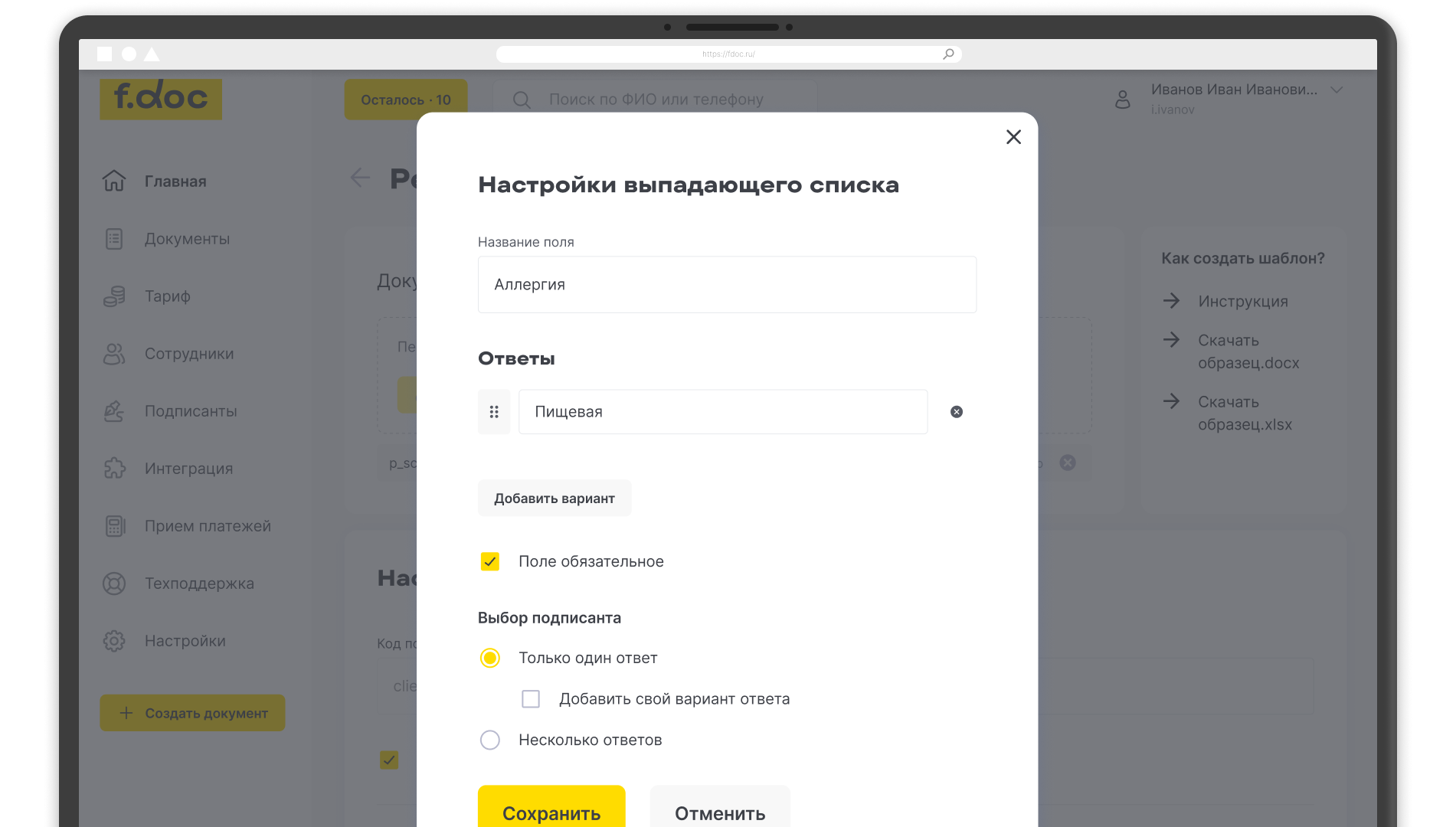Save settings with Сохранить button
Image resolution: width=1456 pixels, height=827 pixels.
click(551, 808)
